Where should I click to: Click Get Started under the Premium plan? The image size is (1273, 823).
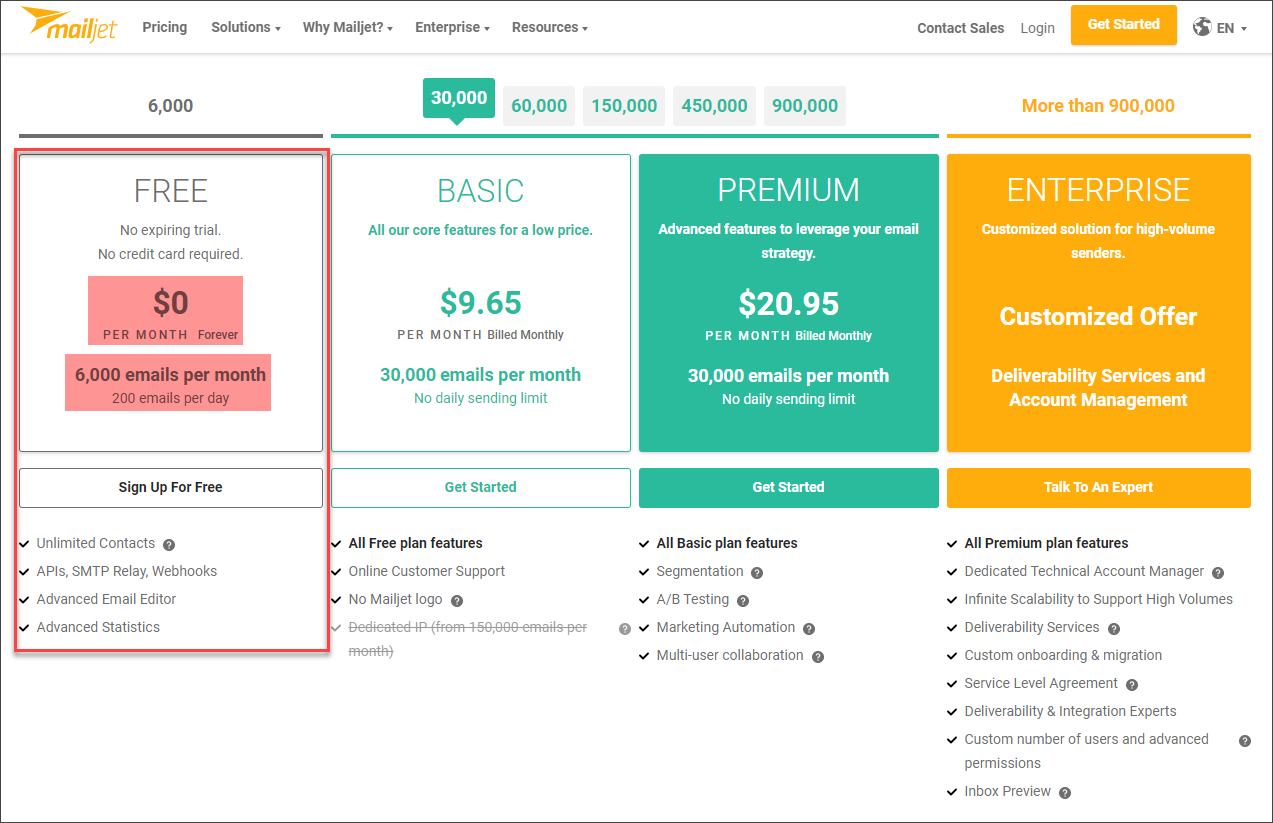tap(789, 488)
